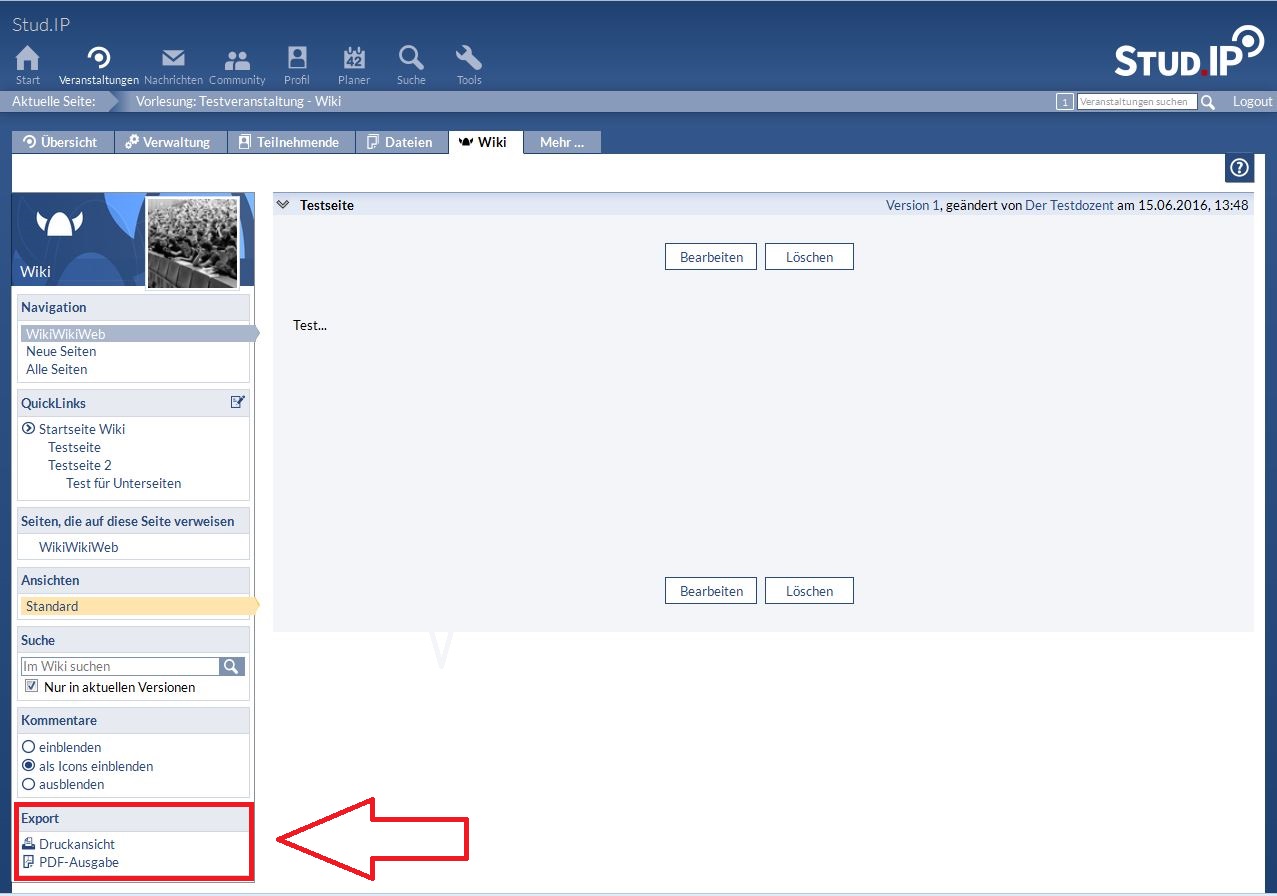1277x896 pixels.
Task: Click the help question mark icon
Action: (x=1239, y=168)
